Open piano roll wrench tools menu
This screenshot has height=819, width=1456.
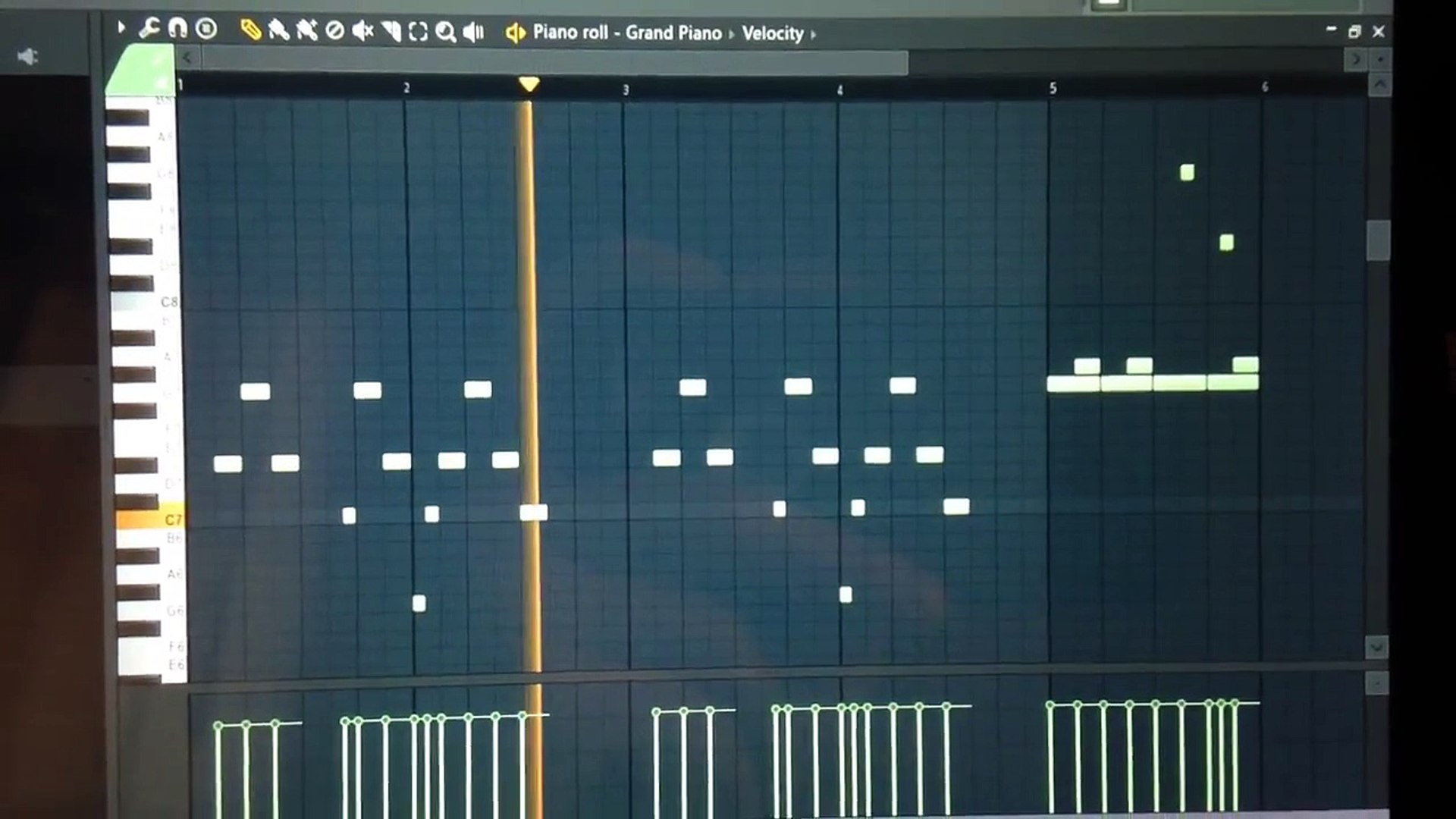149,29
